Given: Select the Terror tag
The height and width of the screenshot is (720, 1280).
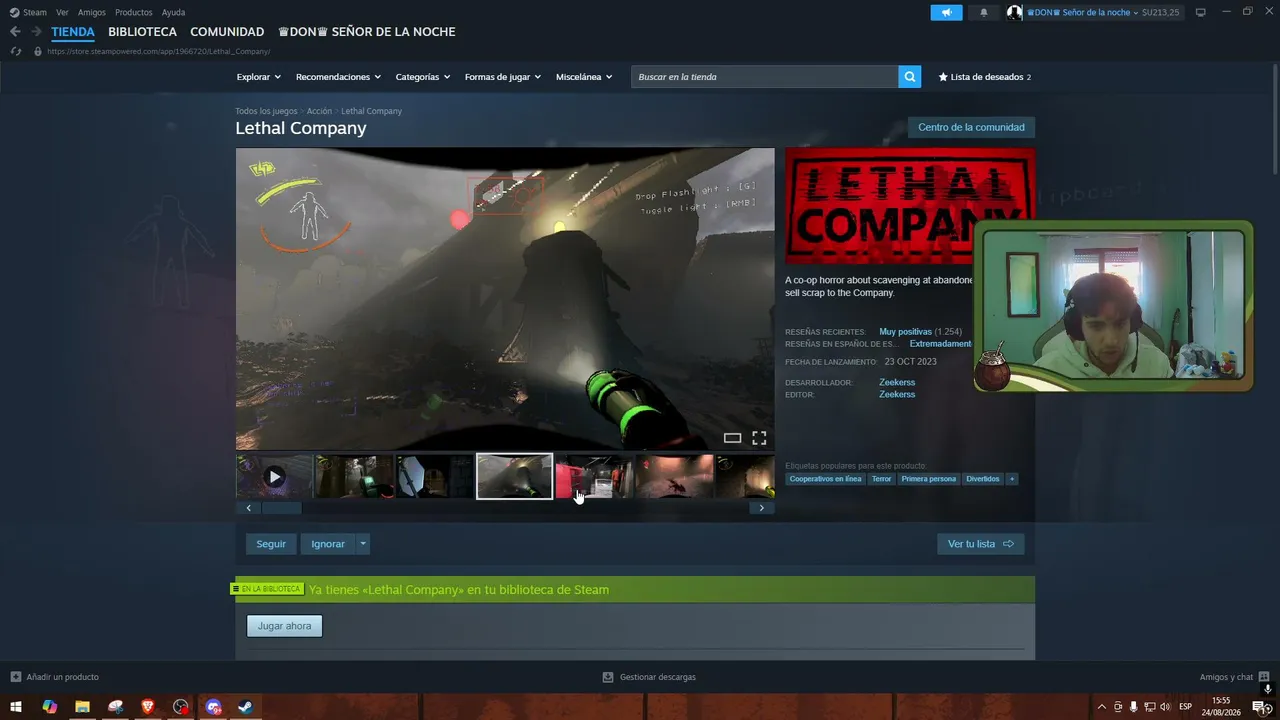Looking at the screenshot, I should (881, 479).
